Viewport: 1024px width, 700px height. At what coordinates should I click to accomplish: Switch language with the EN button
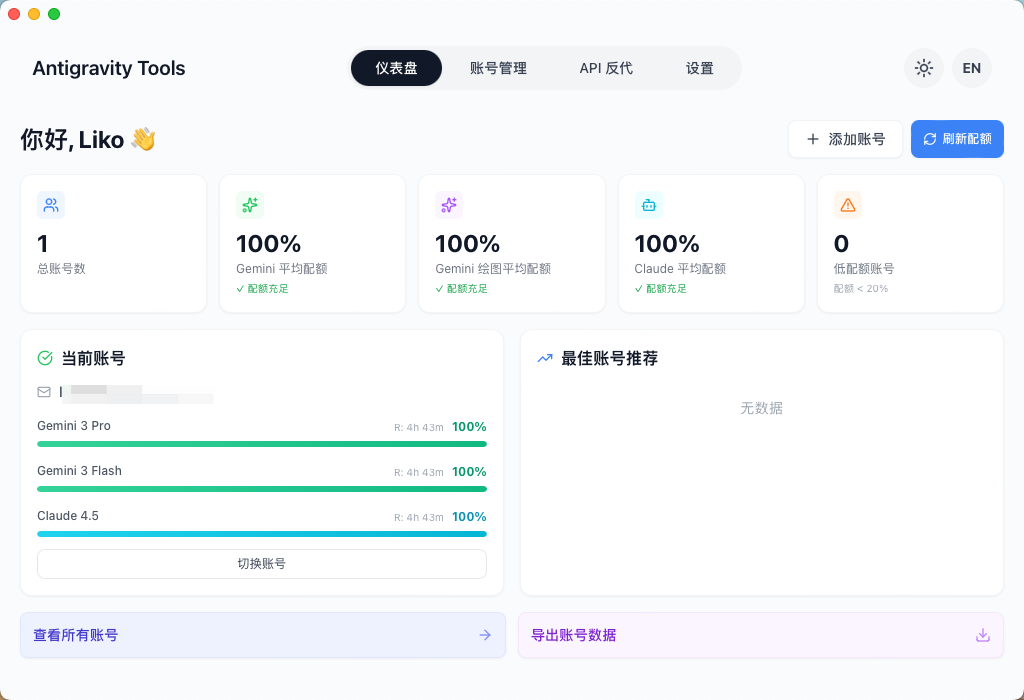(971, 68)
